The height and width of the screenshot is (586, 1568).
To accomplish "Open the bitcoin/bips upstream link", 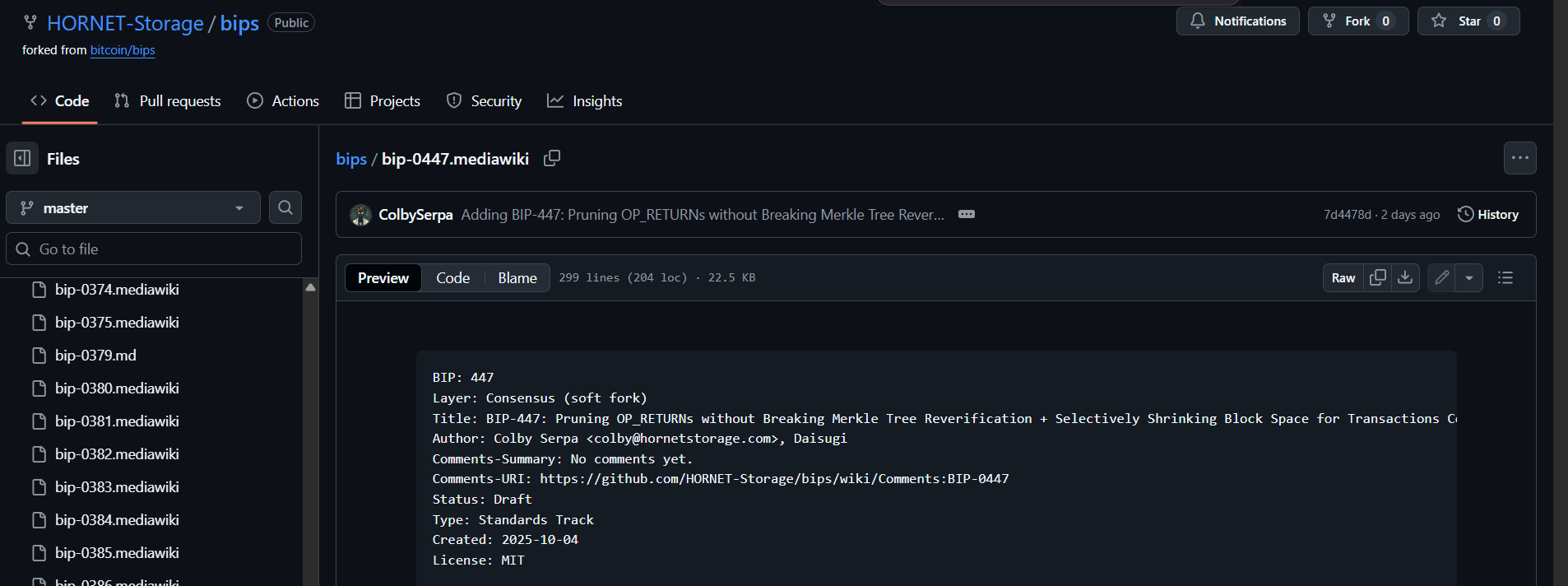I will 123,50.
